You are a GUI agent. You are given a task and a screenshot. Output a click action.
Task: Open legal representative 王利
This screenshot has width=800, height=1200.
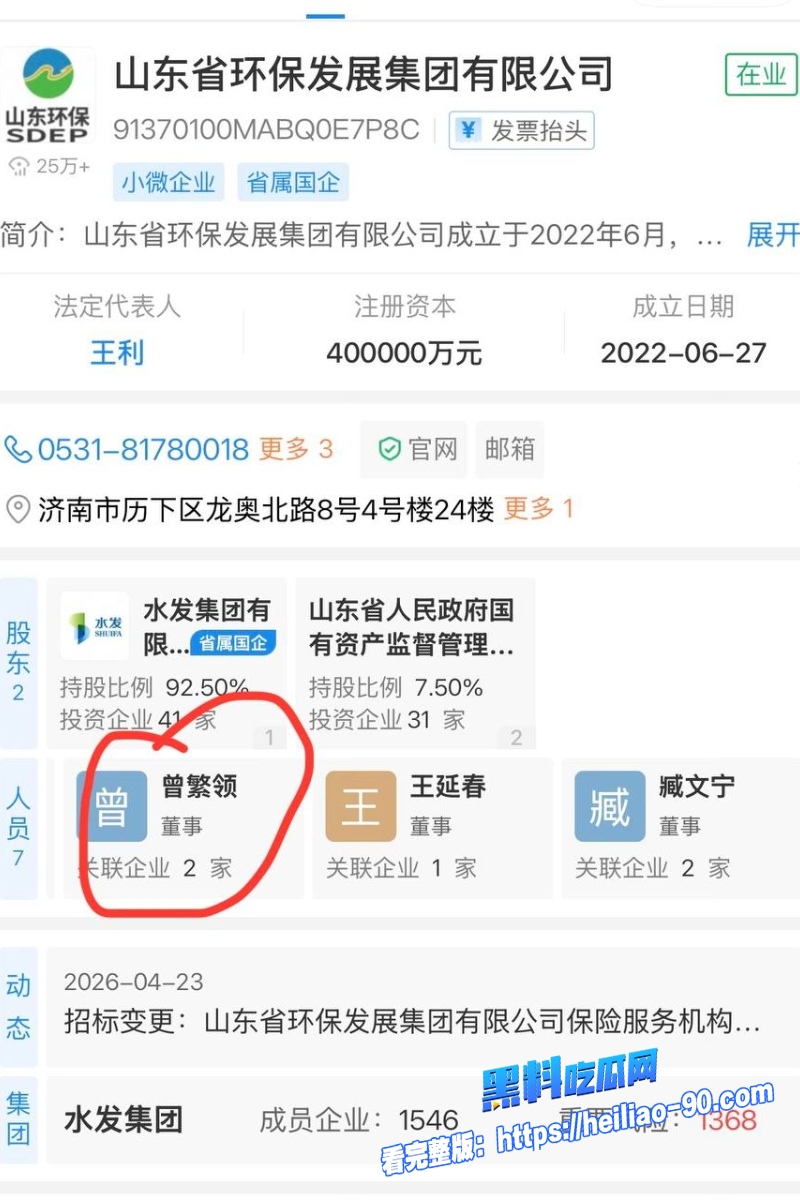click(117, 353)
